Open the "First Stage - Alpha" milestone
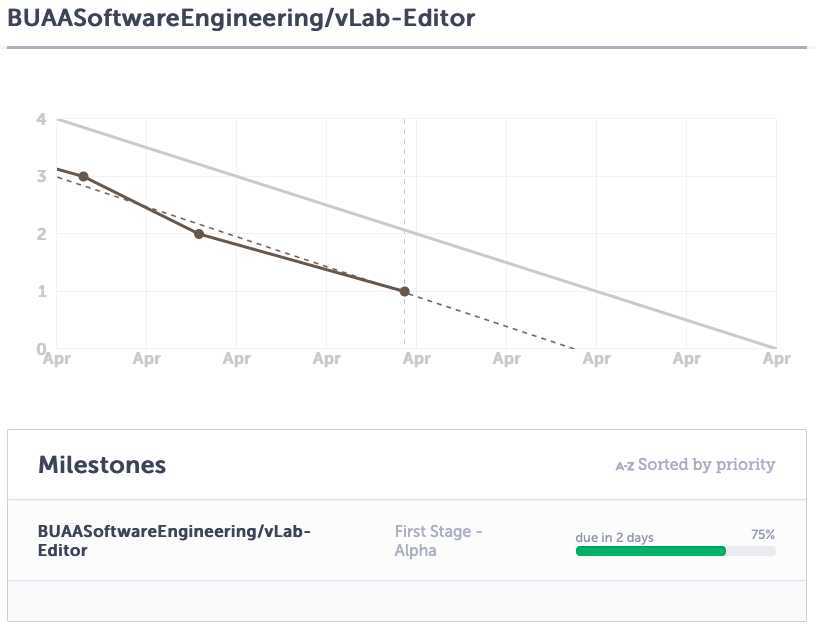 click(438, 540)
